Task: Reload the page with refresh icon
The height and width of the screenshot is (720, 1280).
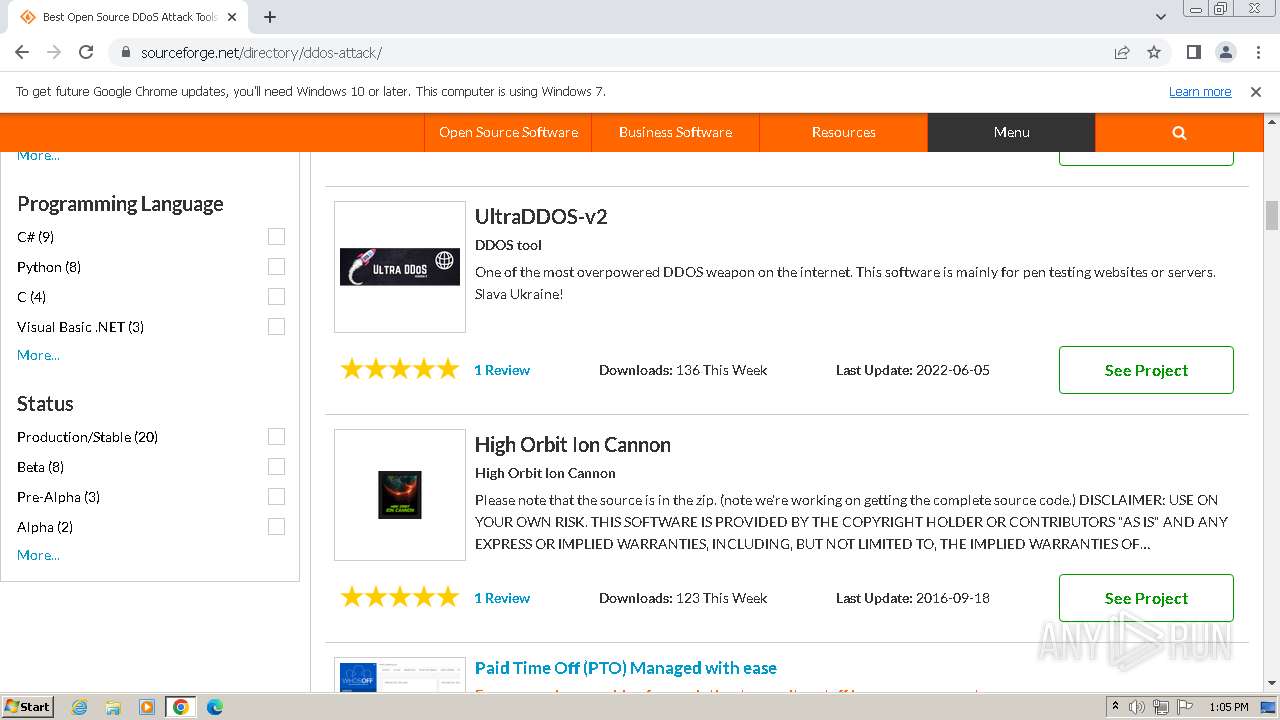Action: tap(86, 52)
